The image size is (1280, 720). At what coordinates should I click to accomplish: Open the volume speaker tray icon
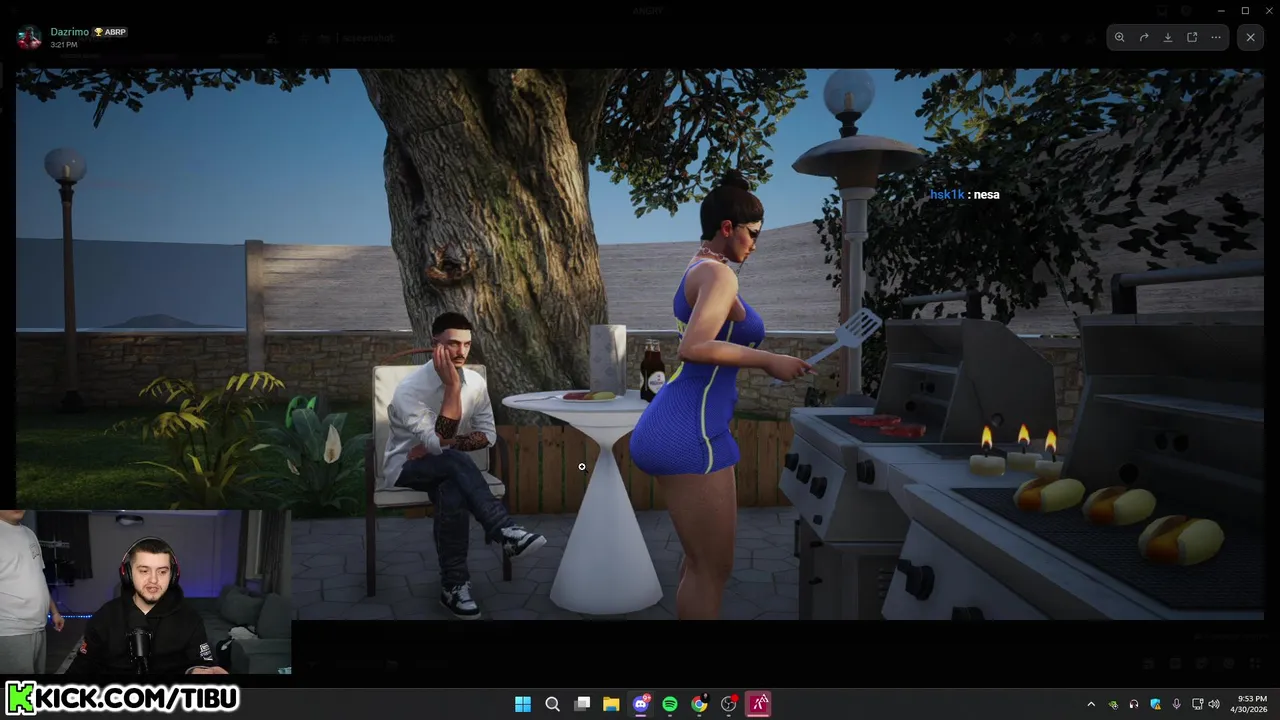pyautogui.click(x=1215, y=704)
